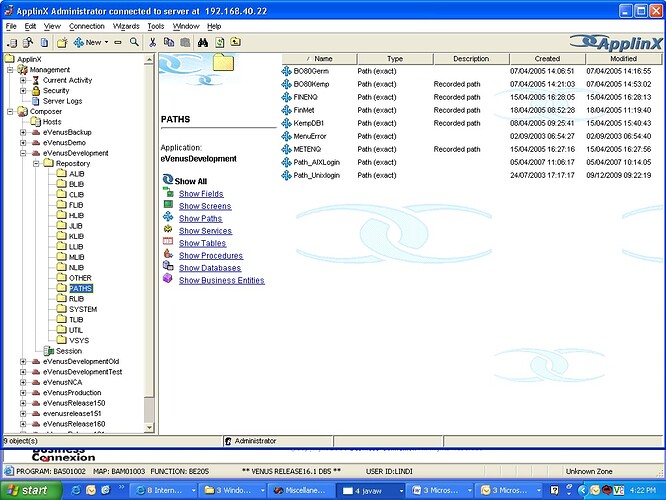This screenshot has height=500, width=666.
Task: Select the SYSTEM folder in the tree
Action: (83, 309)
